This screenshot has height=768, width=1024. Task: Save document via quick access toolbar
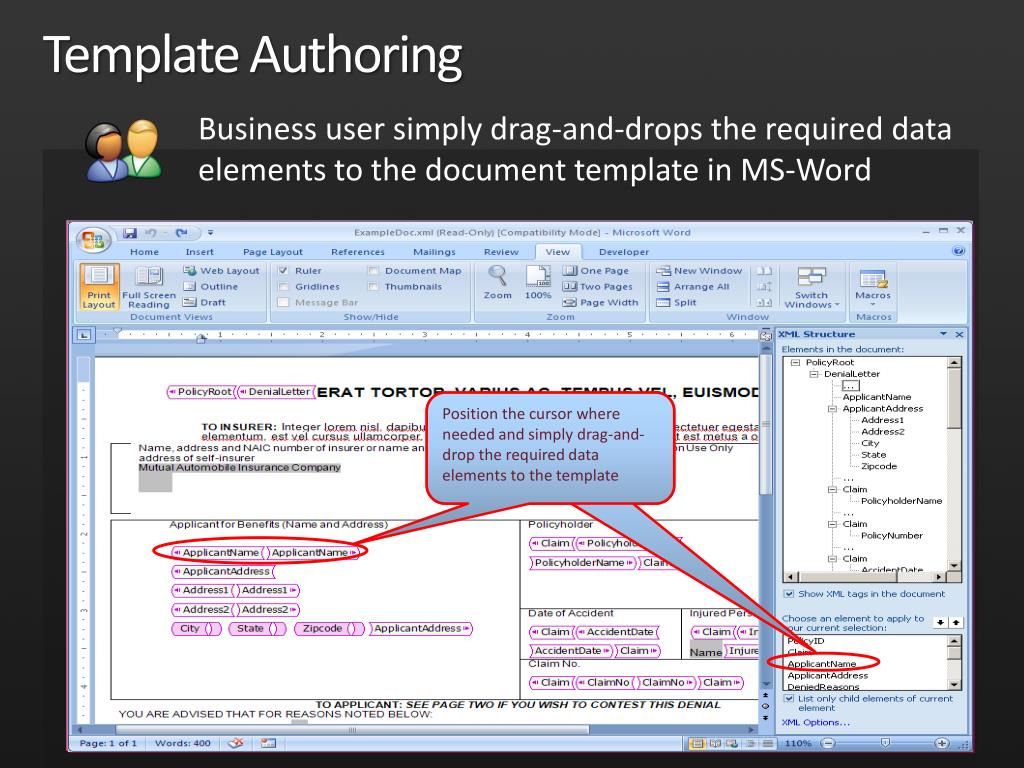(x=130, y=232)
